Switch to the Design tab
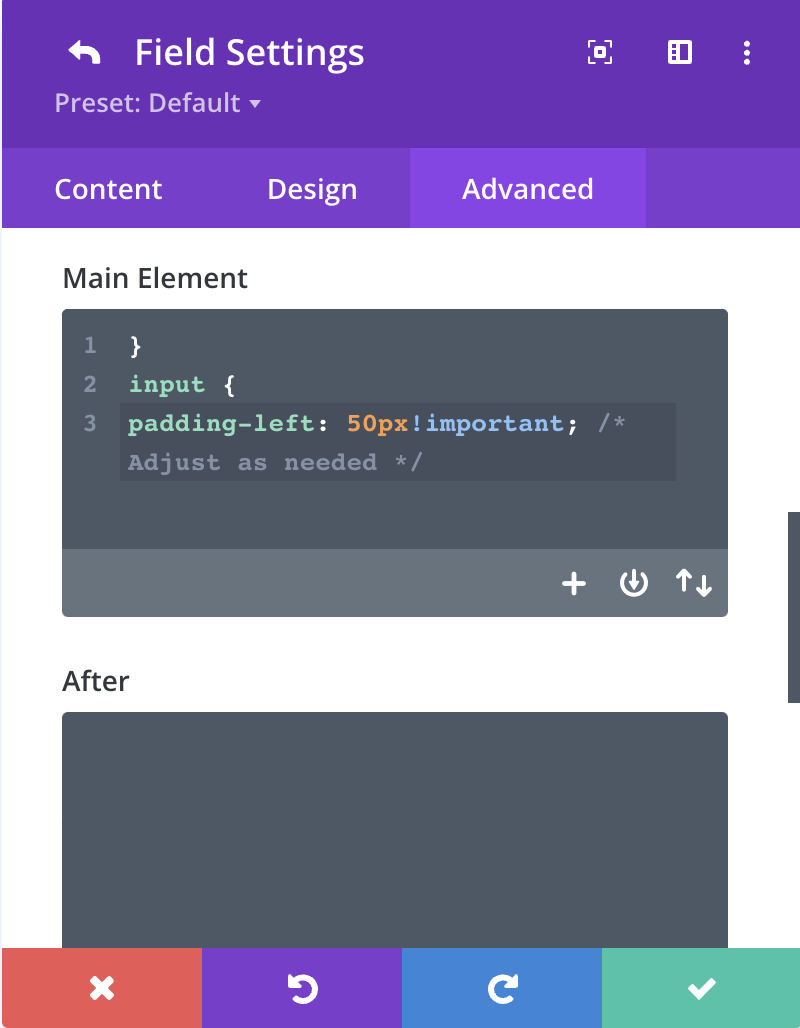The height and width of the screenshot is (1028, 800). [312, 189]
